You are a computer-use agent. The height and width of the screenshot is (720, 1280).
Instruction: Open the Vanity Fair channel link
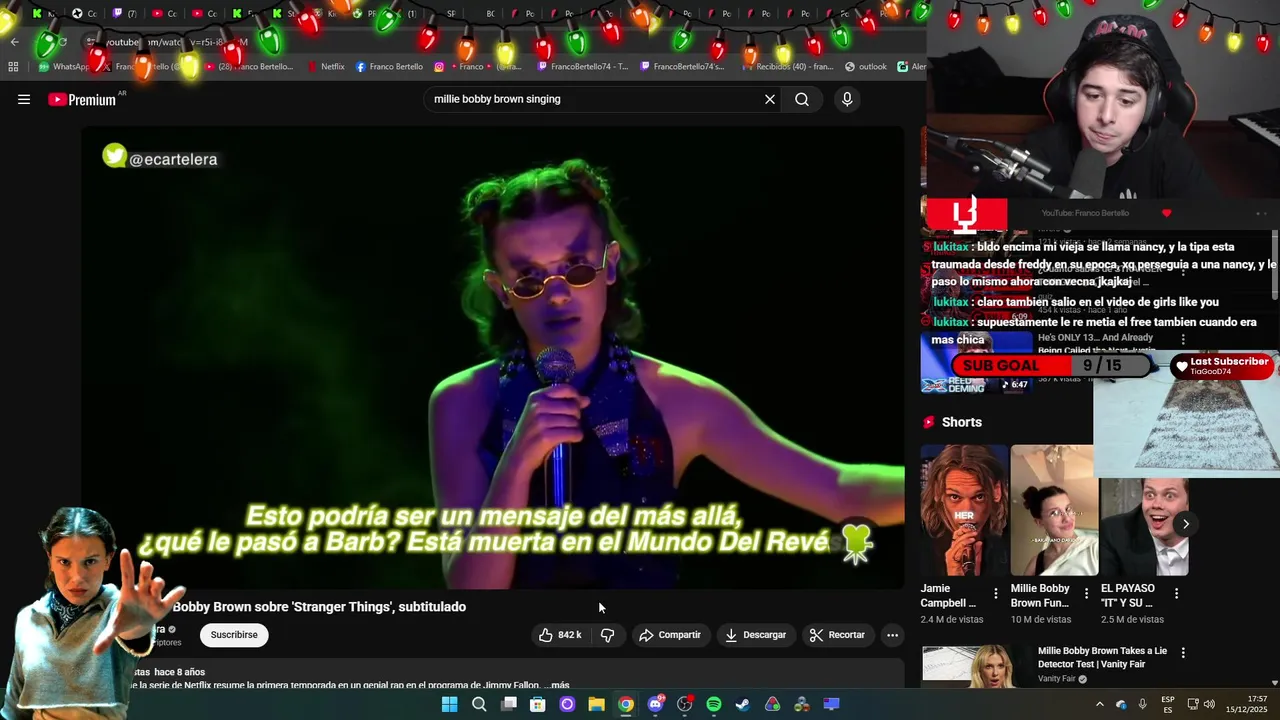tap(1056, 678)
